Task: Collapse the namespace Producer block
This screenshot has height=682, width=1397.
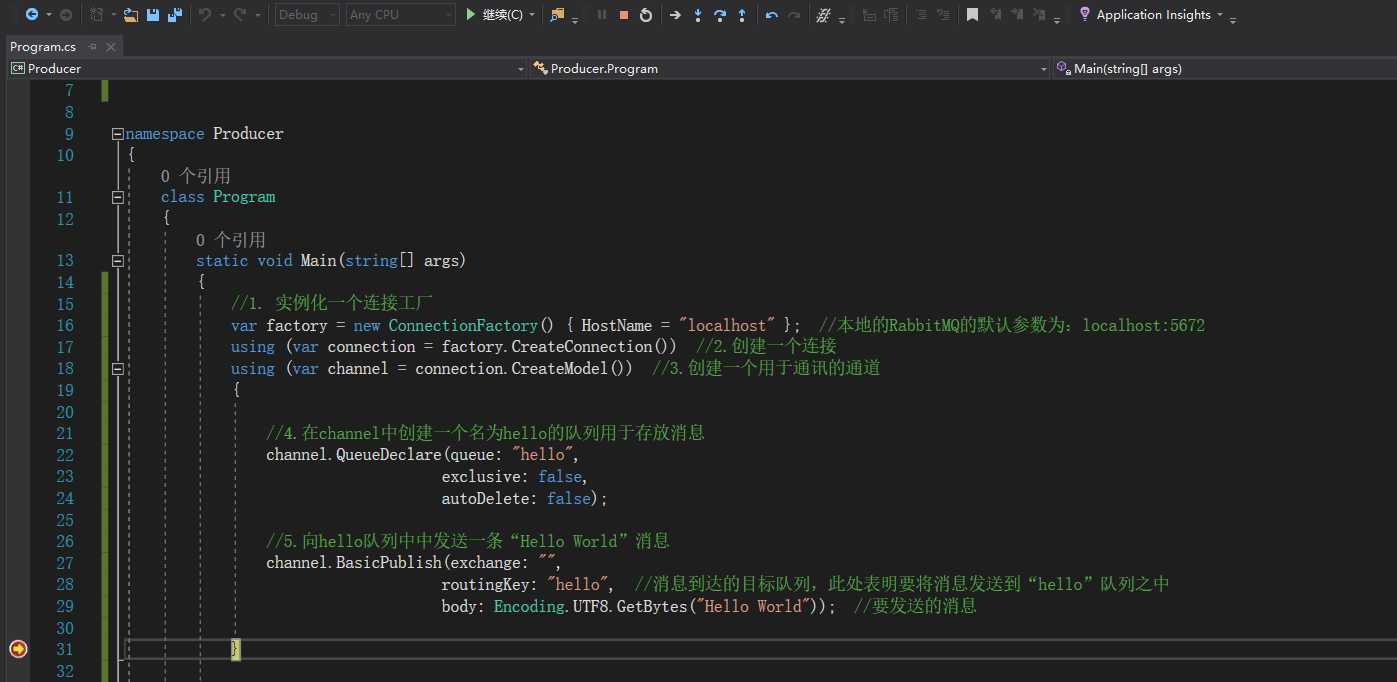Action: point(118,134)
